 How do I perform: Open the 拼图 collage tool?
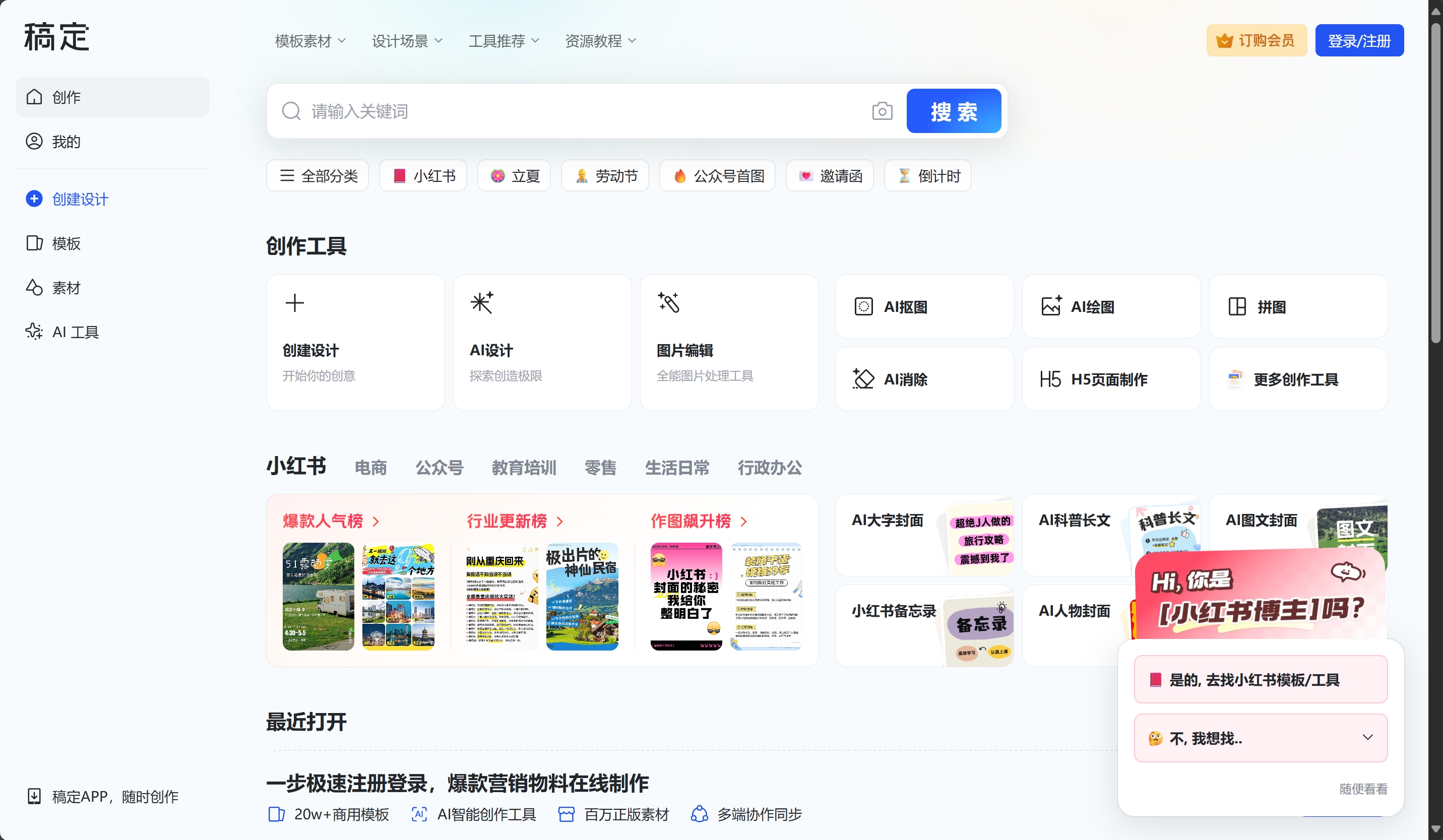(1298, 306)
